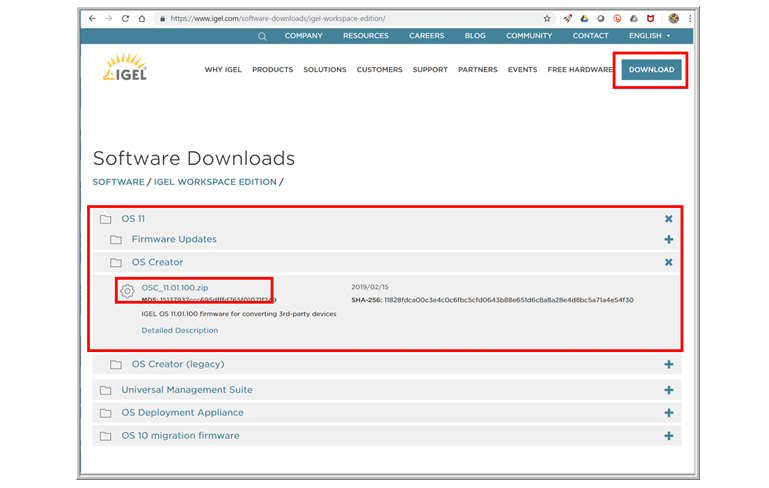This screenshot has width=769, height=488.
Task: Open the Universal Management Suite label
Action: tap(187, 390)
